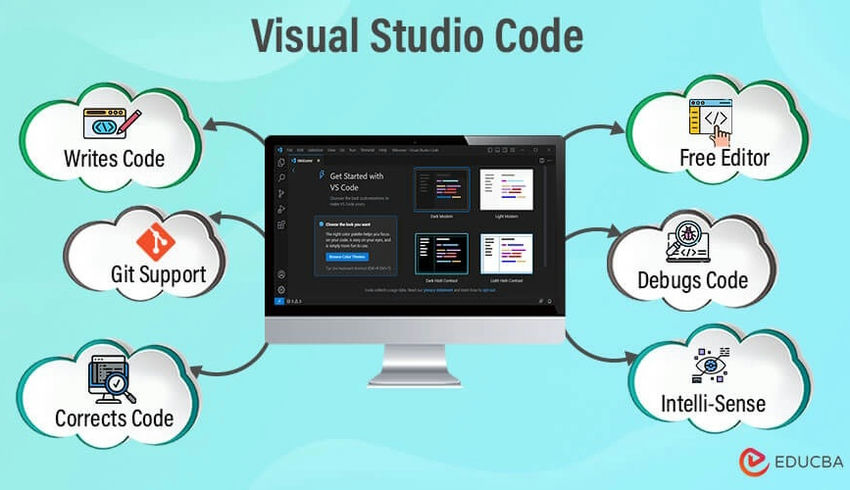The height and width of the screenshot is (490, 850).
Task: Open the Explorer view in the activity bar
Action: [x=281, y=162]
